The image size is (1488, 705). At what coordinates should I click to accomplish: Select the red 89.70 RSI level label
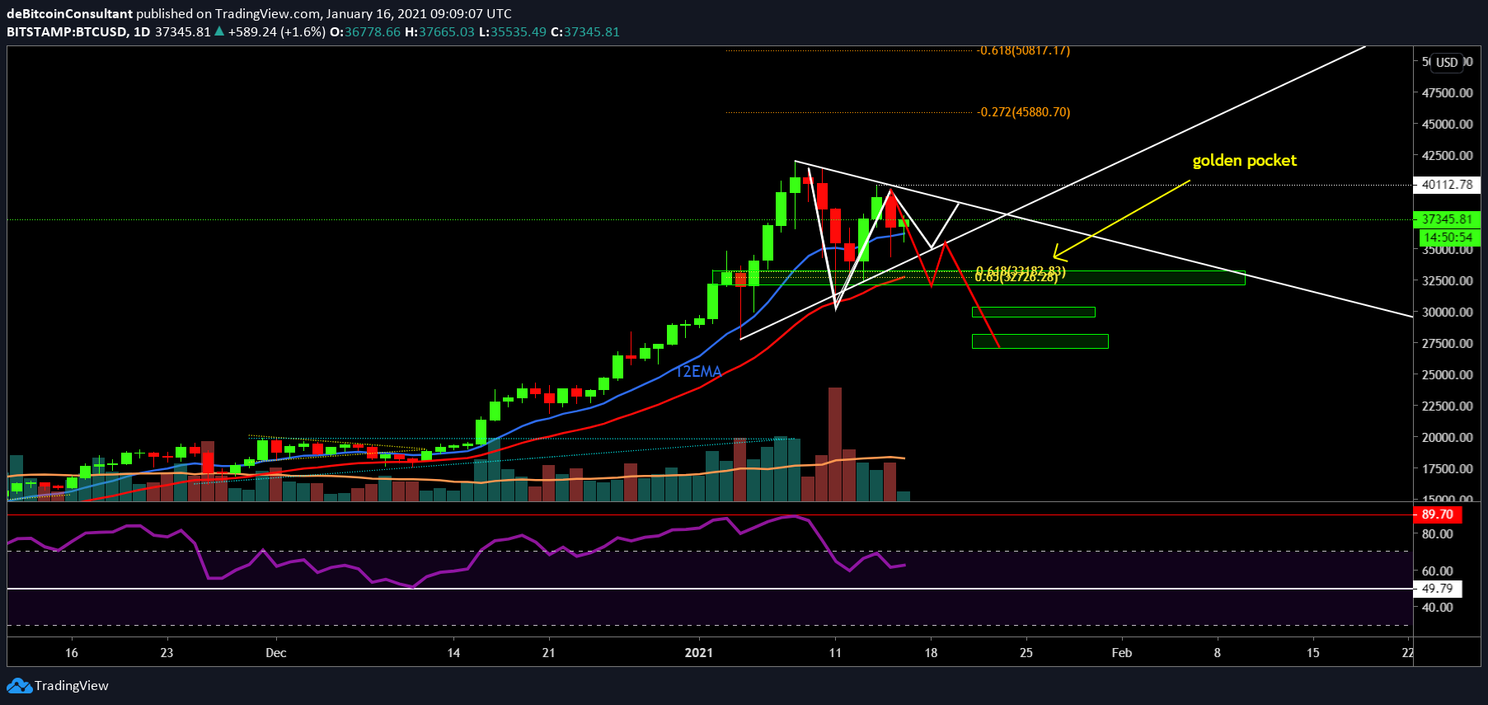[1437, 515]
